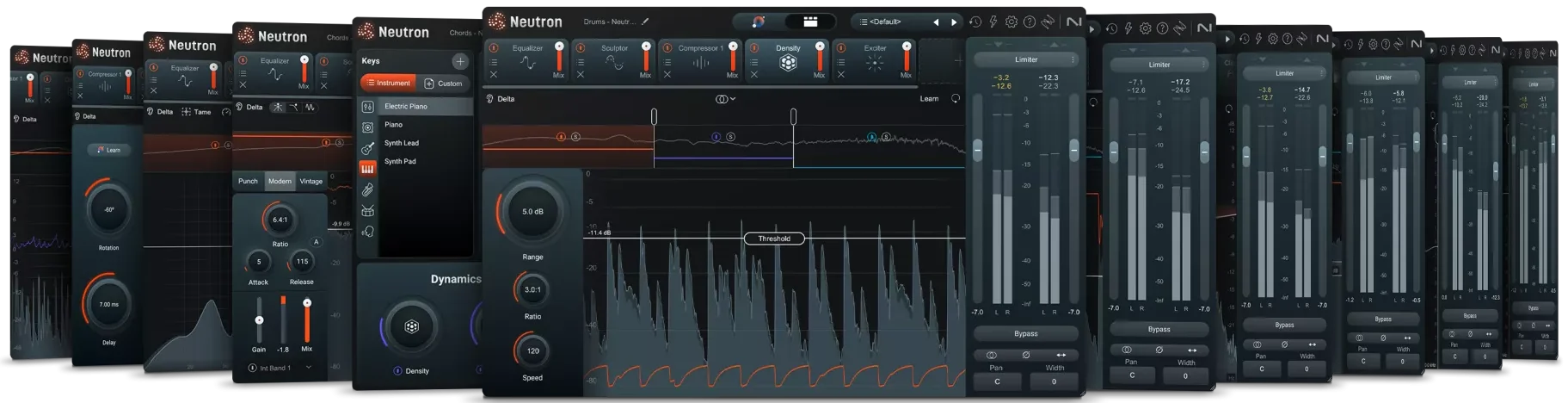Solo the low orange band
1568x403 pixels.
575,137
